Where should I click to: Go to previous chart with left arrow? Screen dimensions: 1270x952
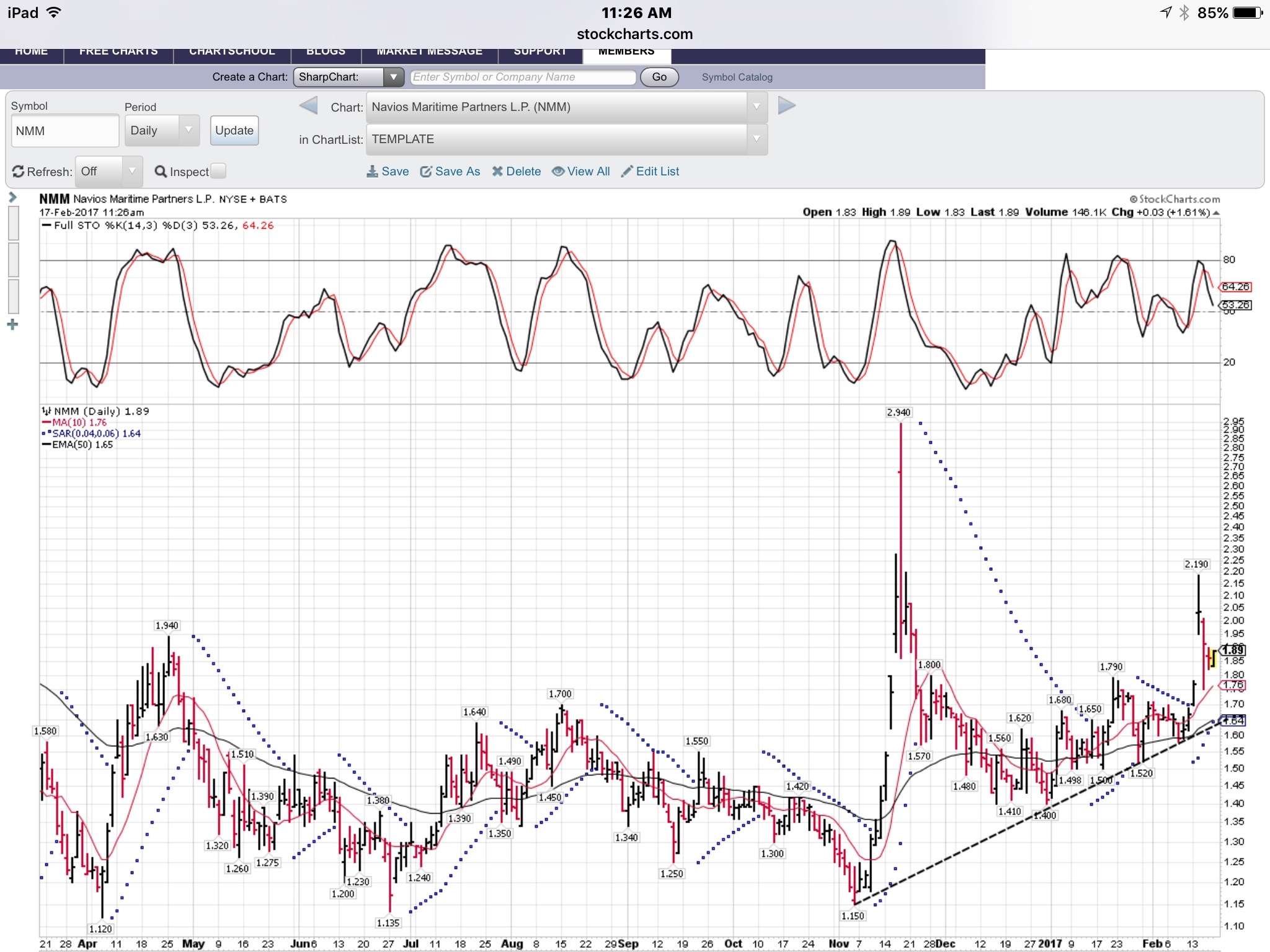[x=308, y=106]
